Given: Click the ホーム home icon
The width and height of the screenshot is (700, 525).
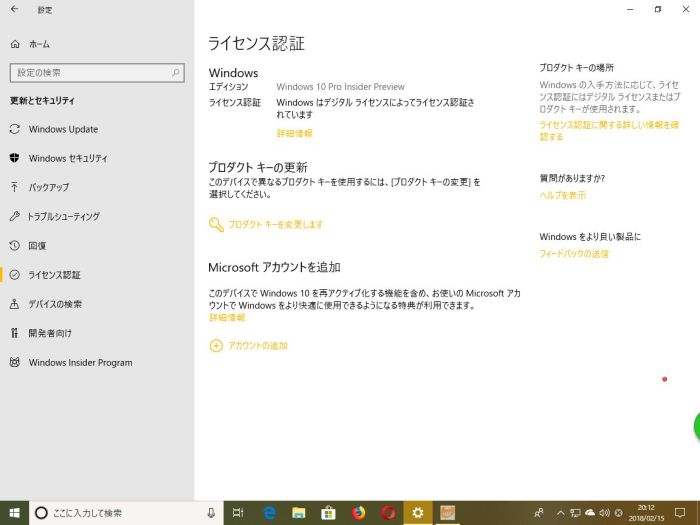Looking at the screenshot, I should tap(15, 44).
